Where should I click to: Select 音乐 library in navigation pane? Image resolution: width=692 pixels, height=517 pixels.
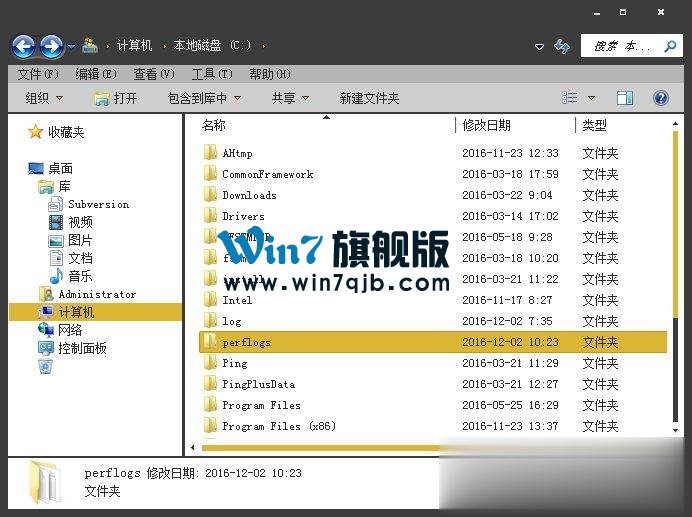pyautogui.click(x=79, y=276)
